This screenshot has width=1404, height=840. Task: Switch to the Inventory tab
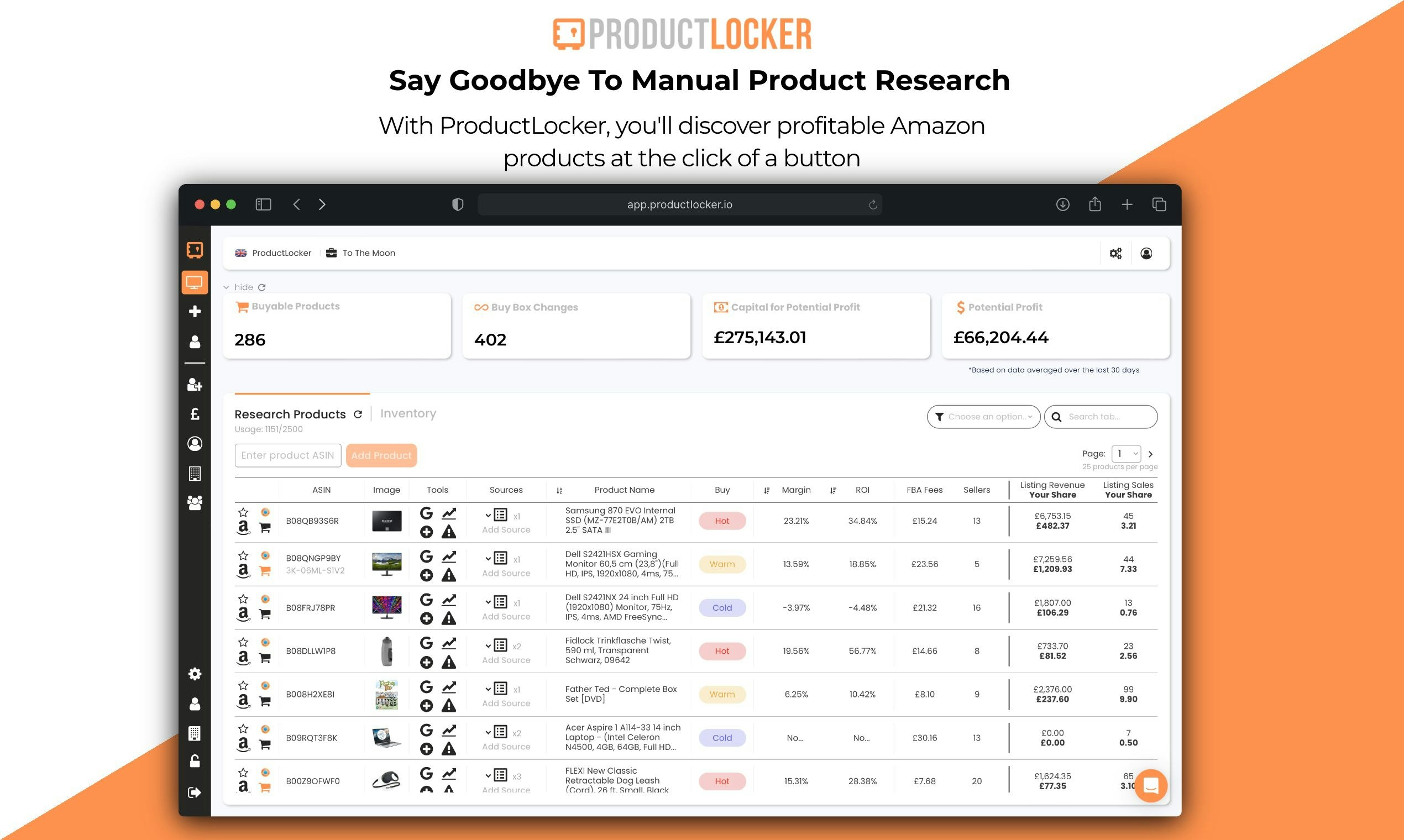[408, 413]
